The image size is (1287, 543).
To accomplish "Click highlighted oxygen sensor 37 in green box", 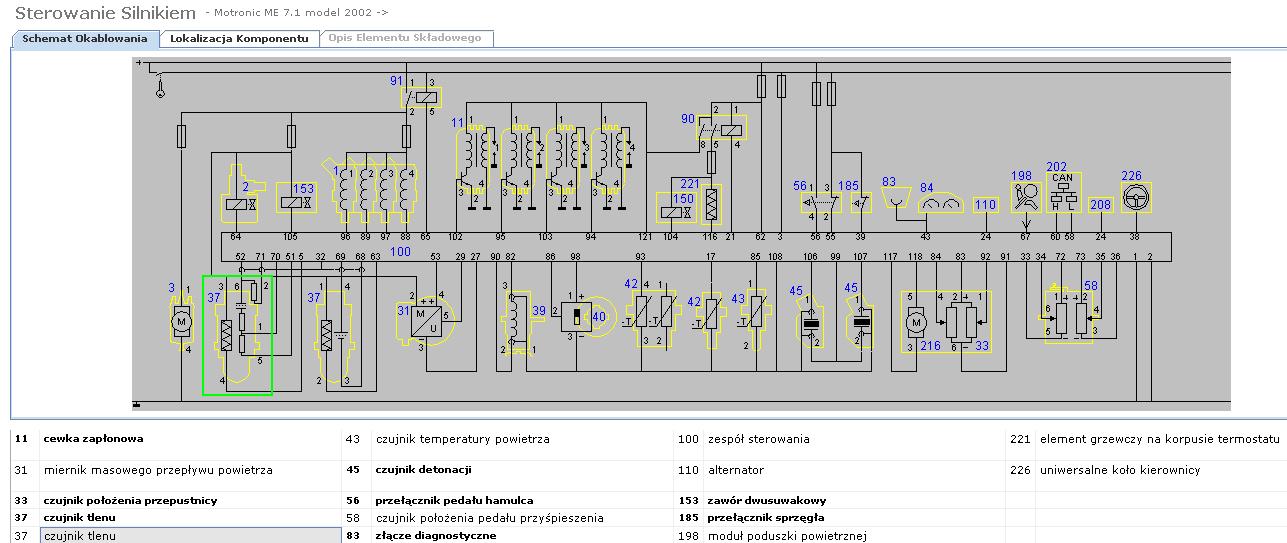I will 237,335.
